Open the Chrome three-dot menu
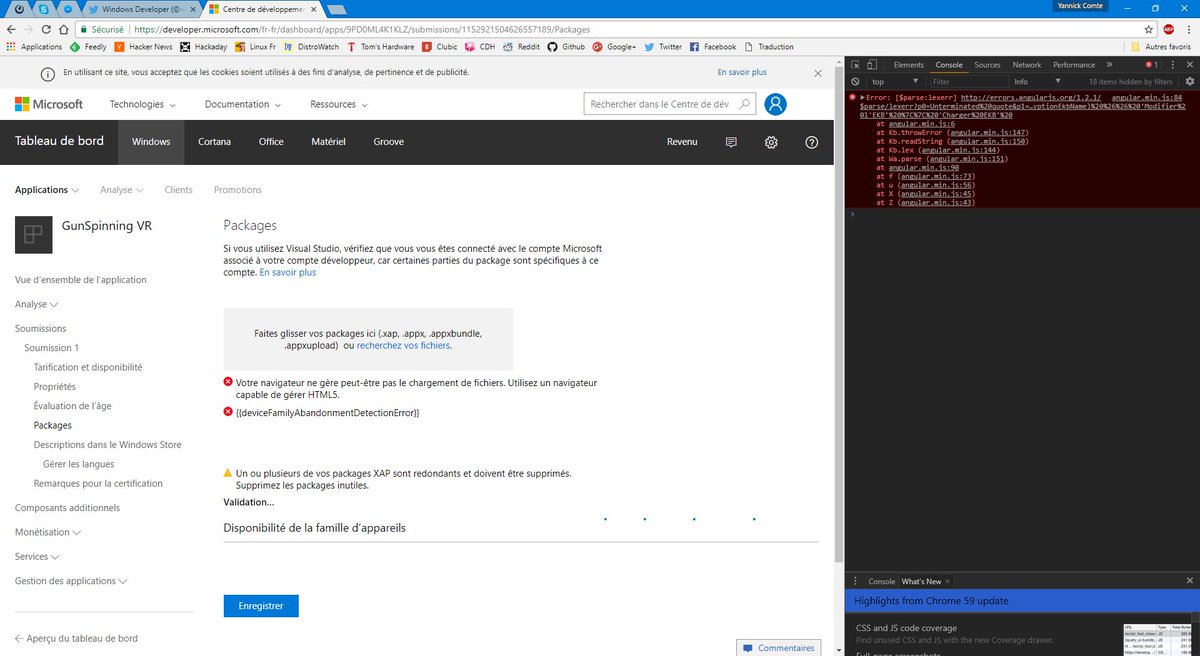Viewport: 1200px width, 656px height. 1188,29
